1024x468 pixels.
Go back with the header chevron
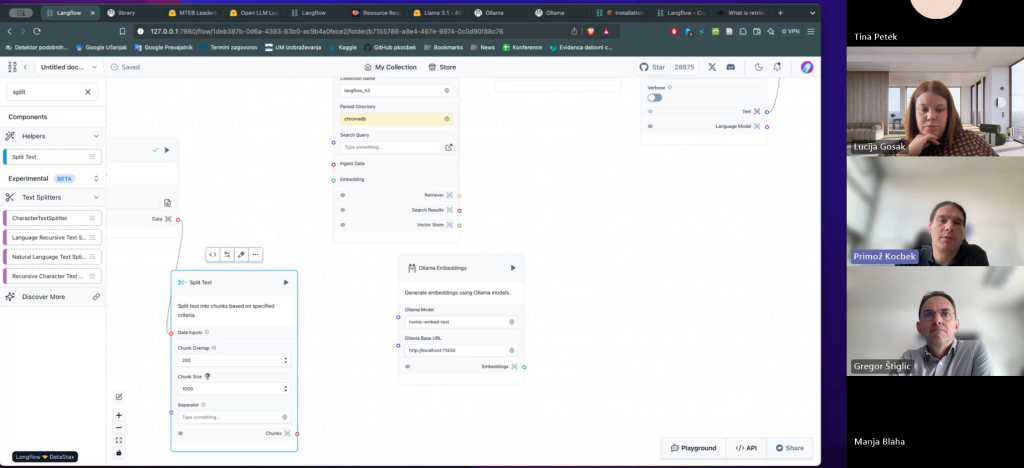click(x=25, y=67)
